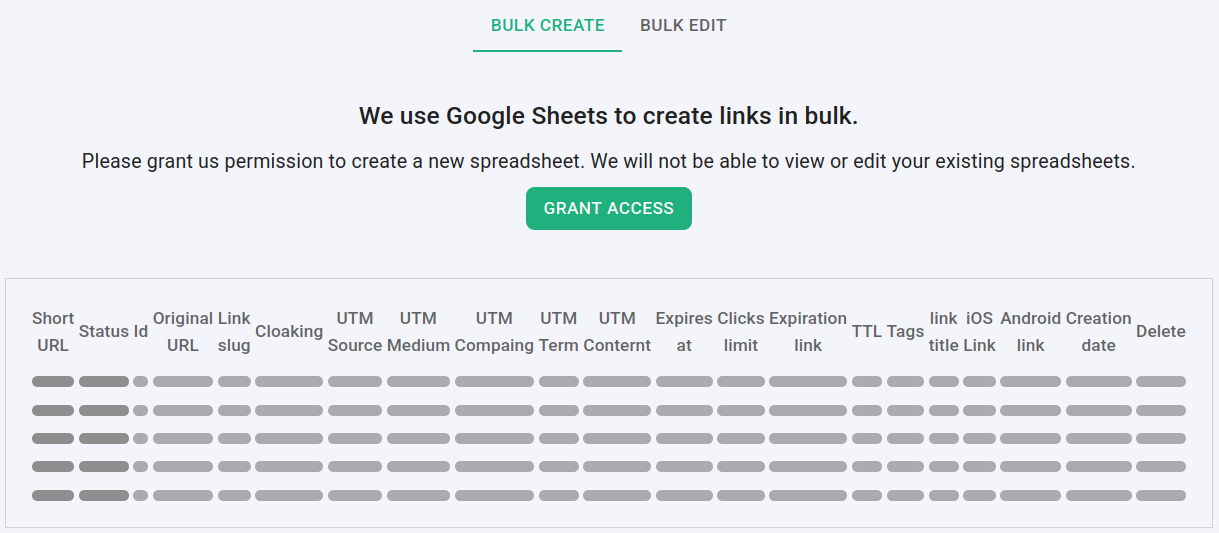
Task: Switch to the Bulk Create tab
Action: point(547,26)
